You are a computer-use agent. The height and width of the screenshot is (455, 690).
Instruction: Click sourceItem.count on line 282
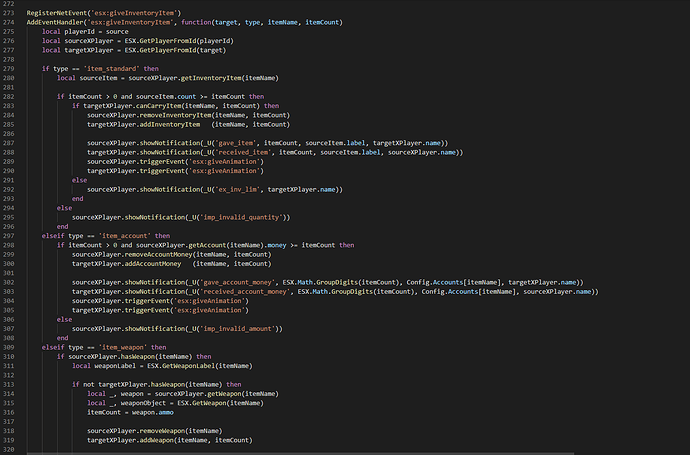166,96
